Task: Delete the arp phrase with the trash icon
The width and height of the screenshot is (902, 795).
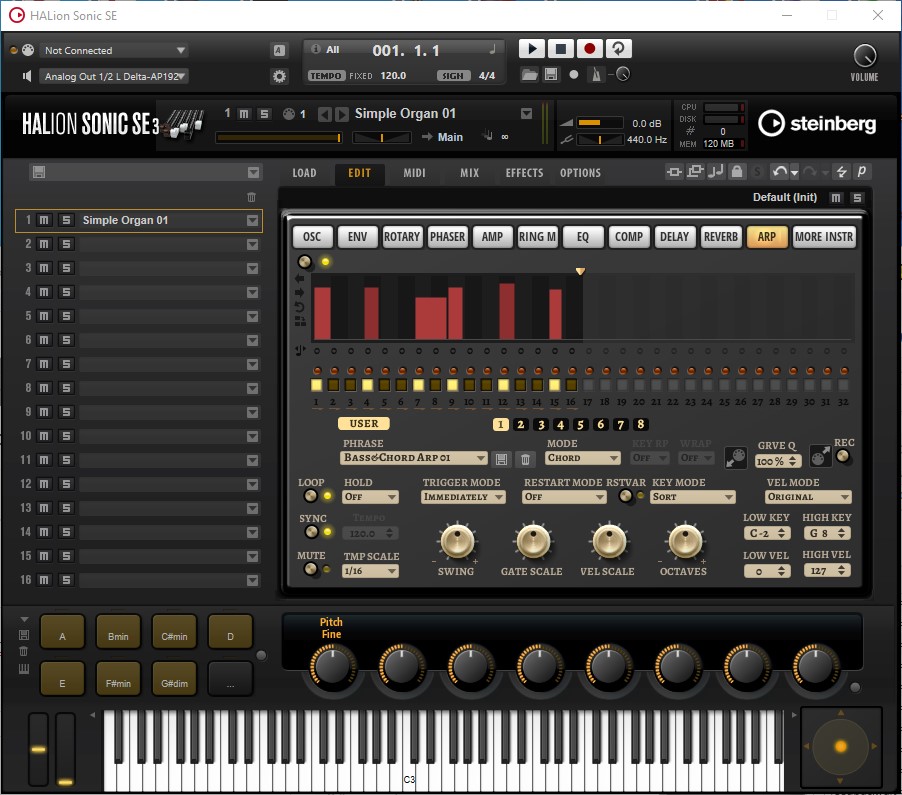Action: 525,458
